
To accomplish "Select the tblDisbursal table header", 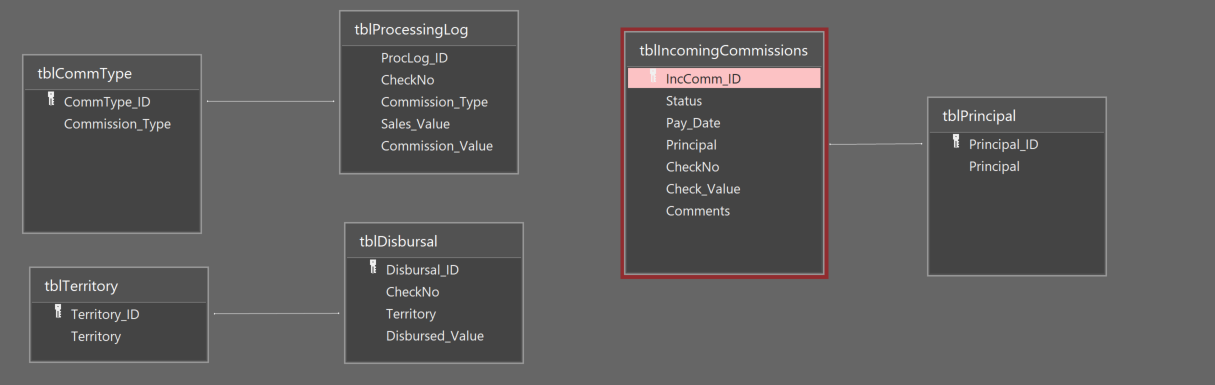I will coord(434,241).
